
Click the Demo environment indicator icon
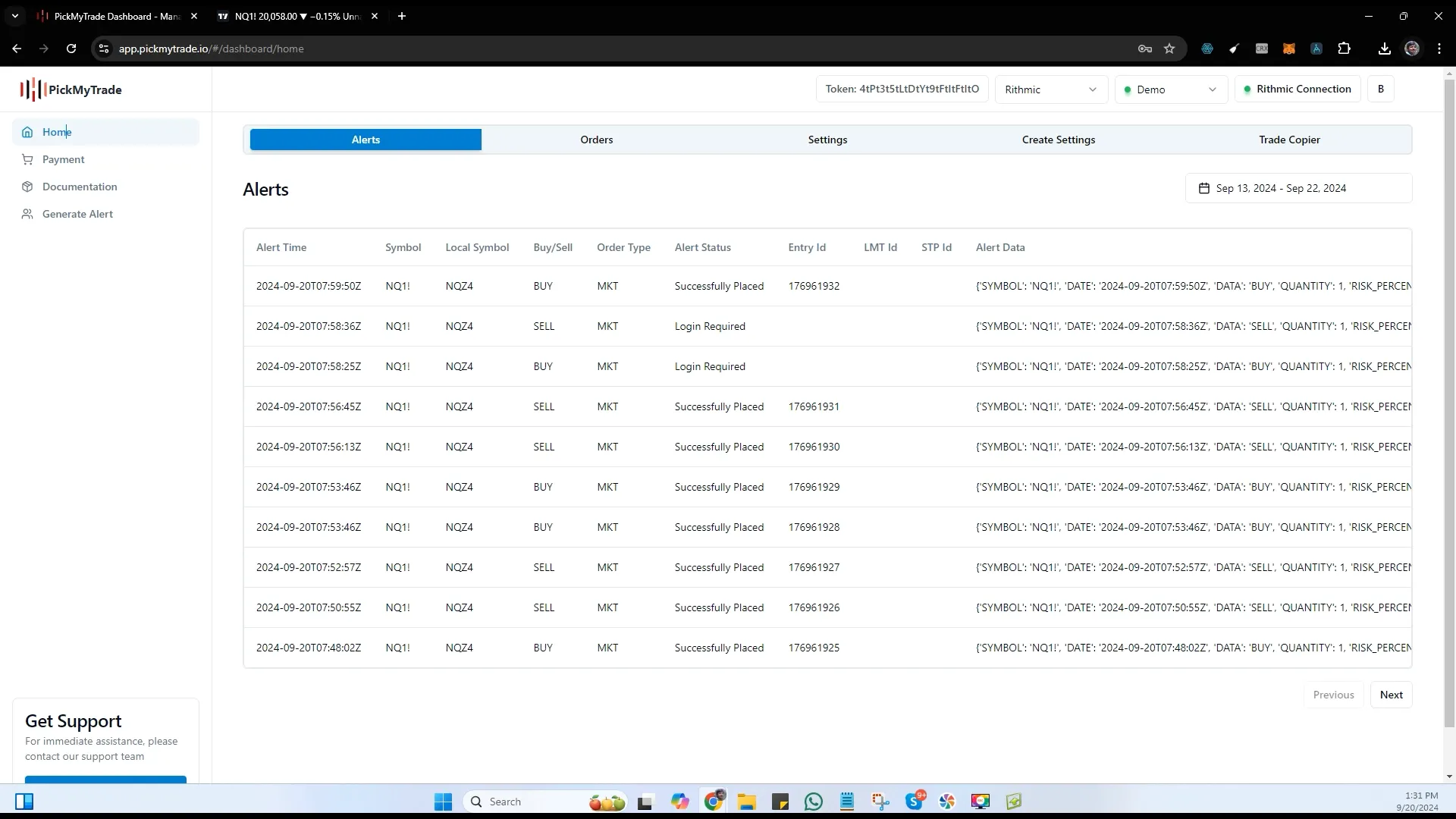(1126, 89)
